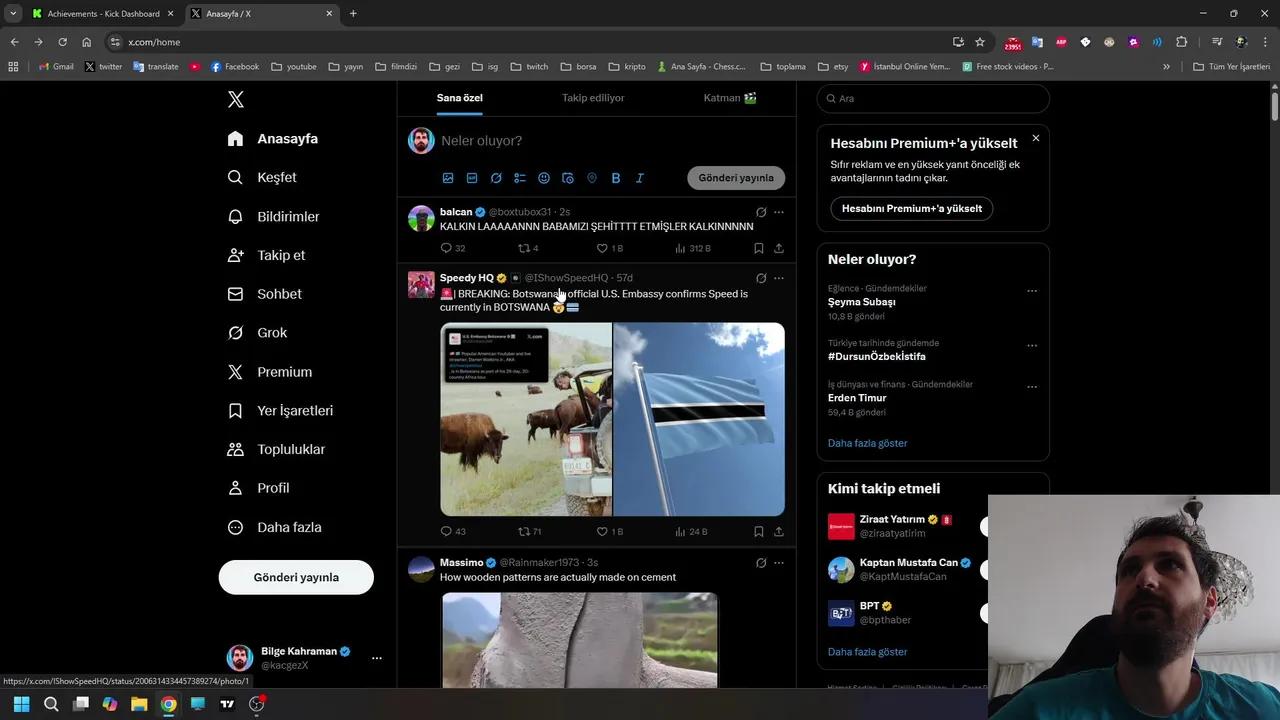Click Daha fazla göster under Neler oluyor

[x=867, y=443]
